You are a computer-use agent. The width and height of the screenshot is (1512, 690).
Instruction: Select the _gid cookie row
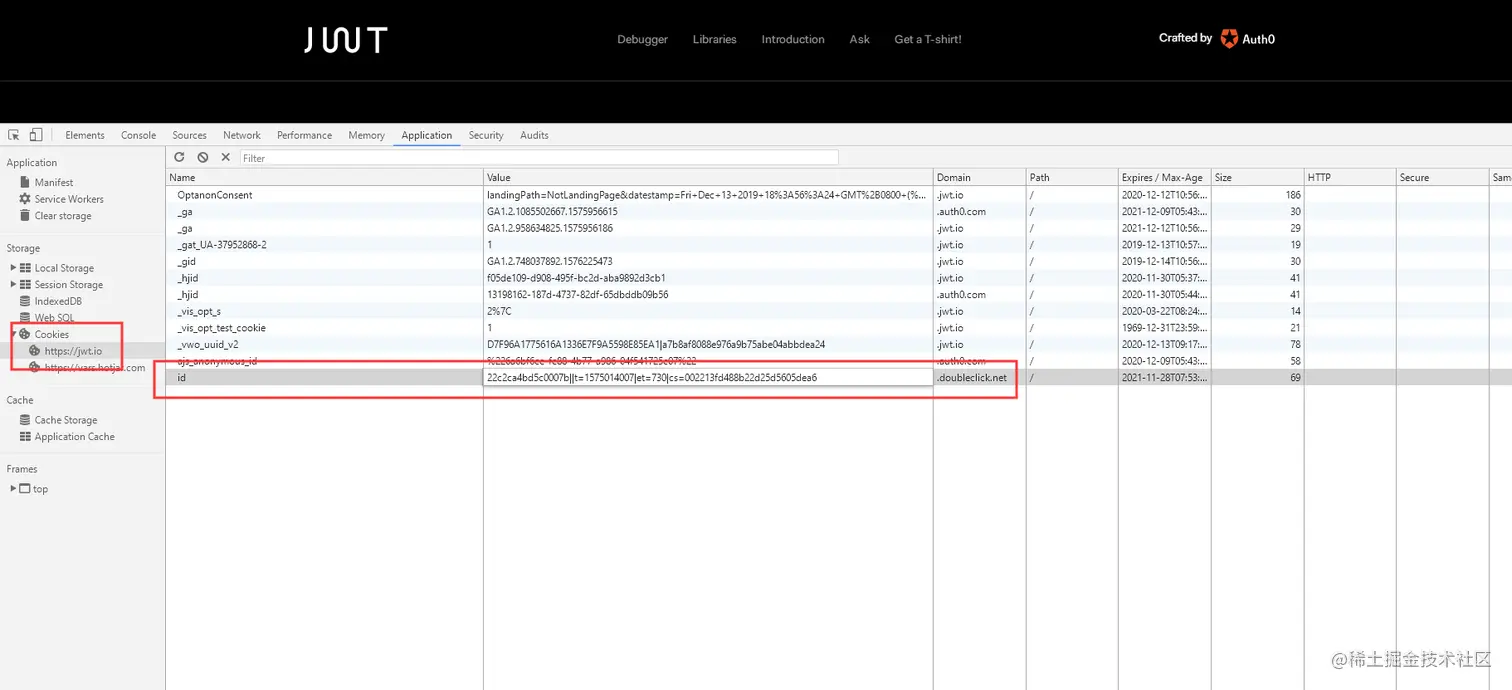coord(838,261)
